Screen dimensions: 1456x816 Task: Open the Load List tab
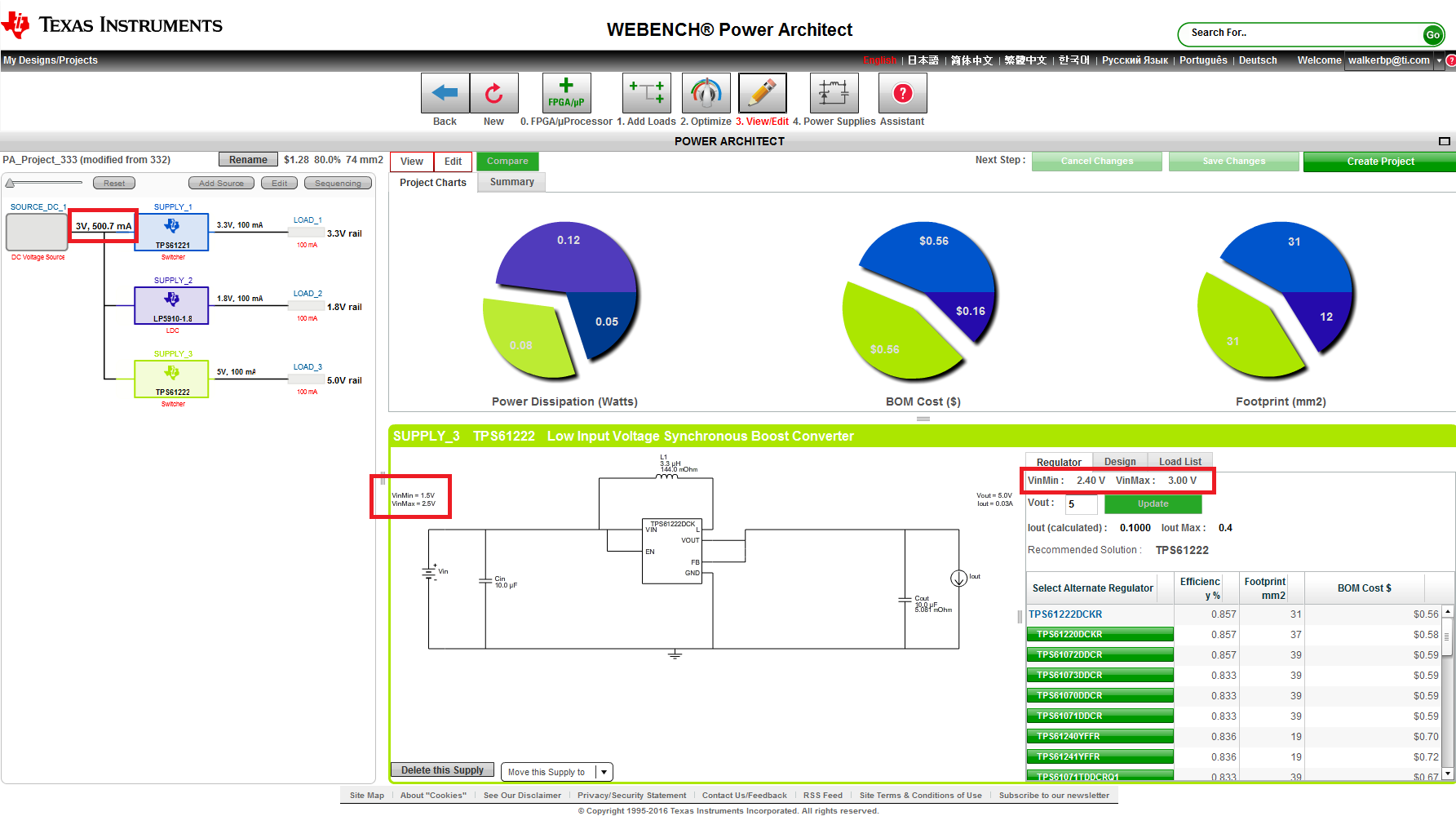[1179, 460]
